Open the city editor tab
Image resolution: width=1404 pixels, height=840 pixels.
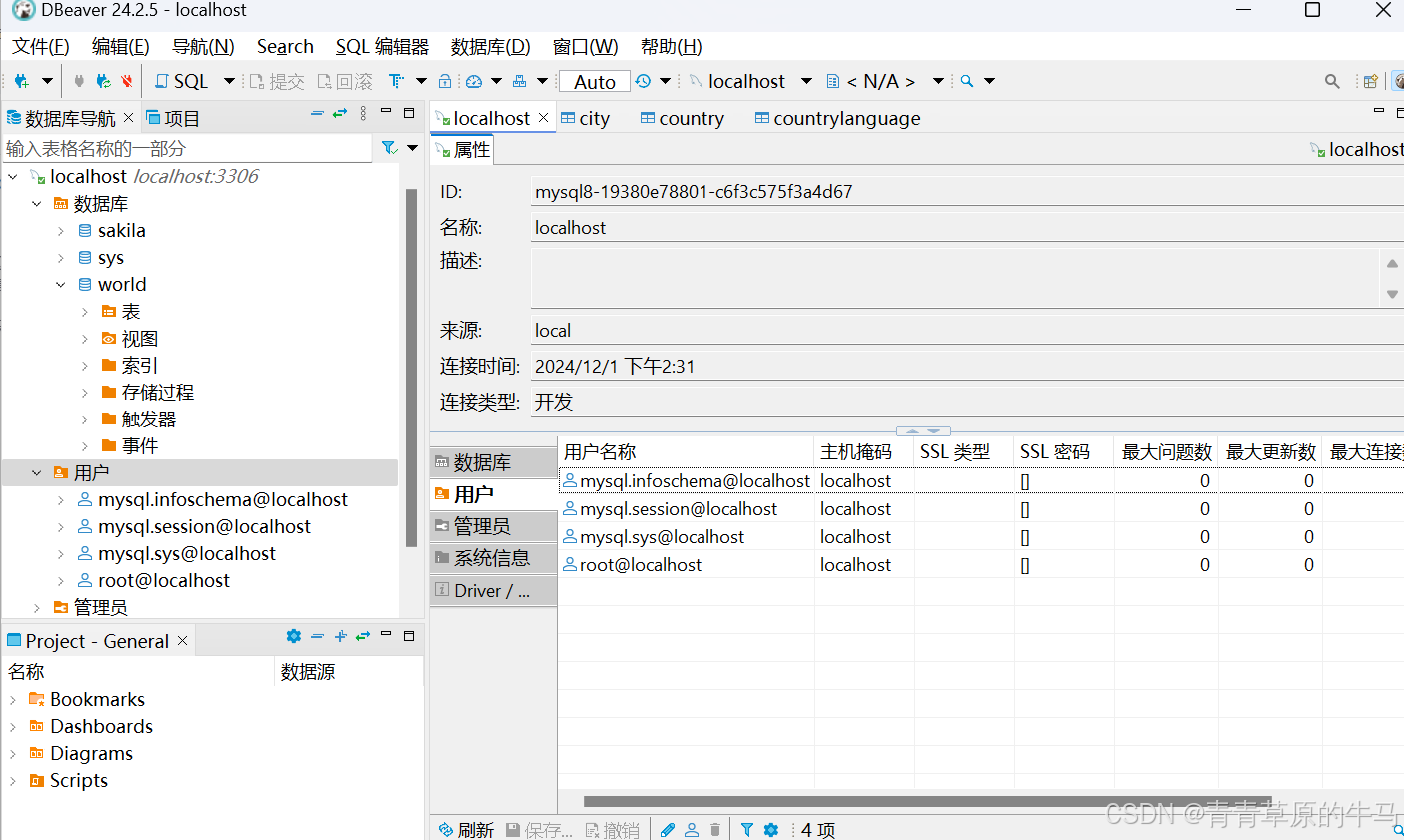click(x=586, y=118)
